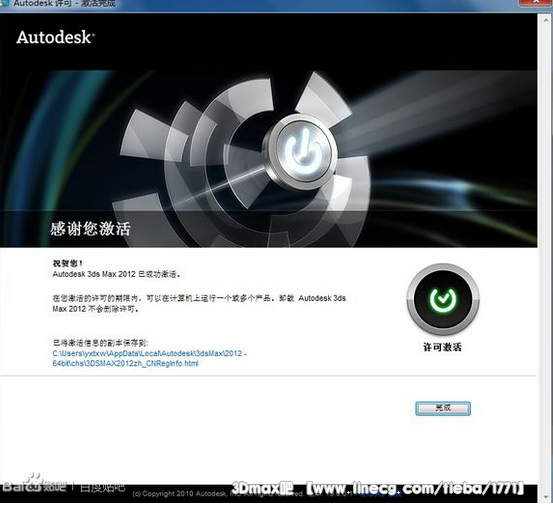This screenshot has width=553, height=505.
Task: Click the 许可激活 caption under the icon
Action: pyautogui.click(x=442, y=347)
